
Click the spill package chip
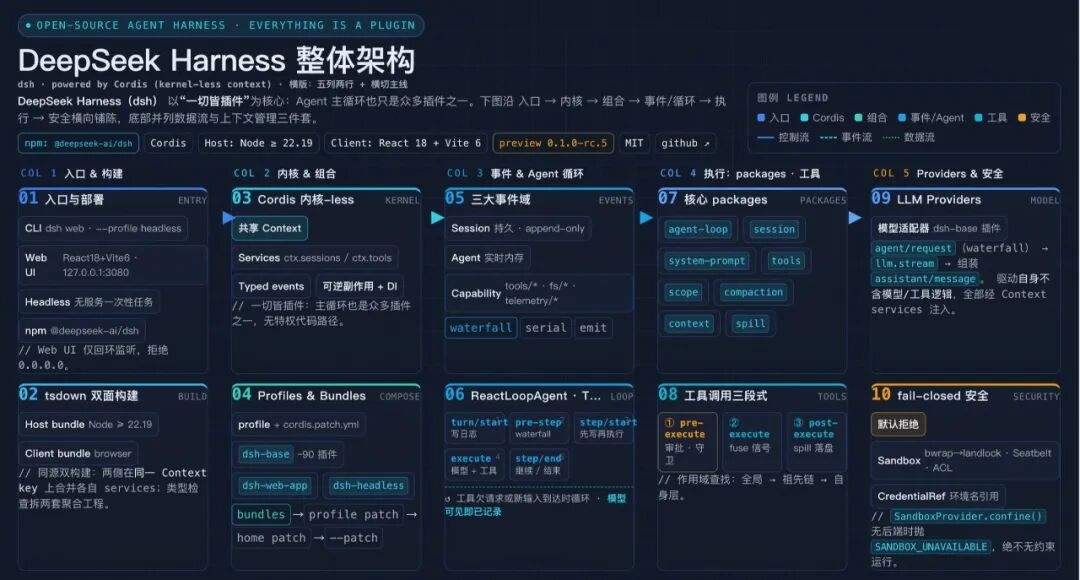[750, 324]
